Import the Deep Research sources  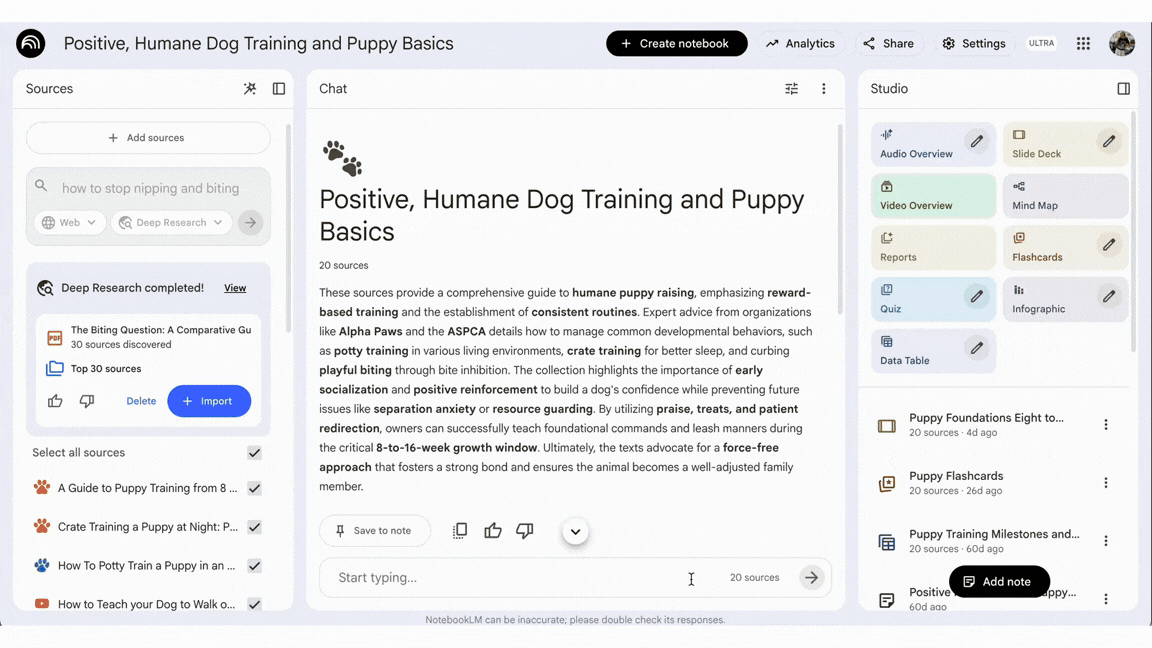click(x=208, y=401)
